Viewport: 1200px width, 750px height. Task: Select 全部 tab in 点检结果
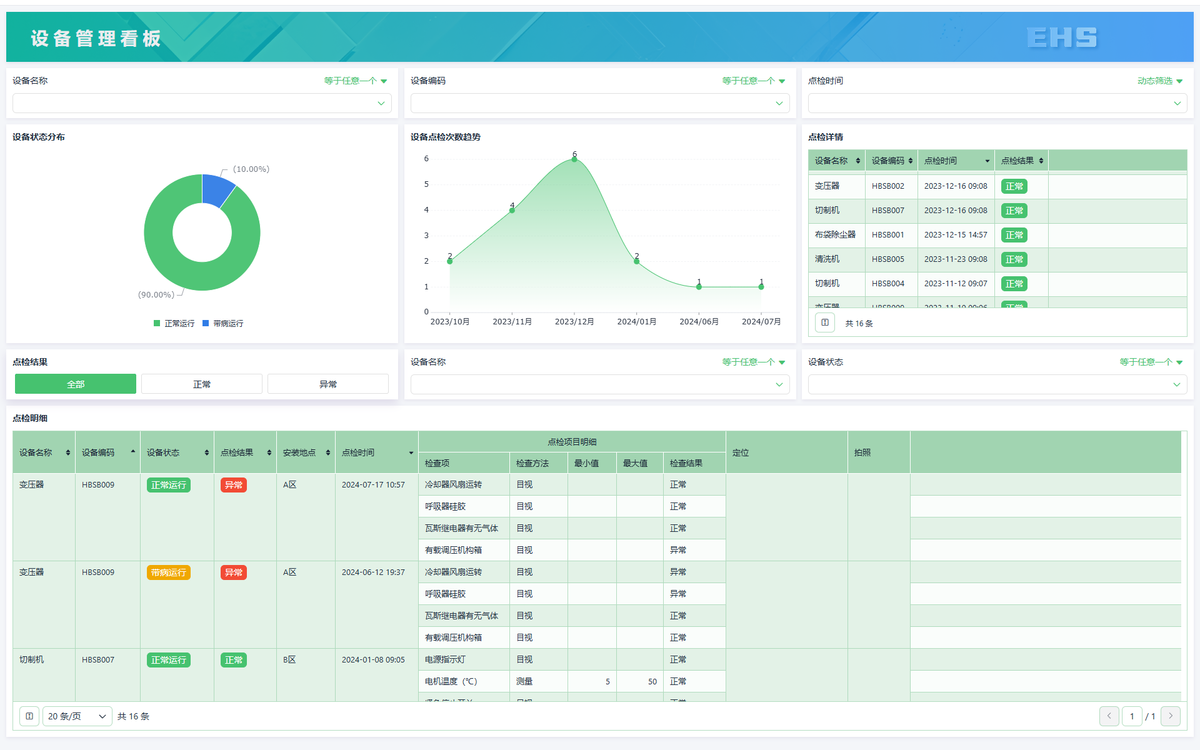coord(76,384)
